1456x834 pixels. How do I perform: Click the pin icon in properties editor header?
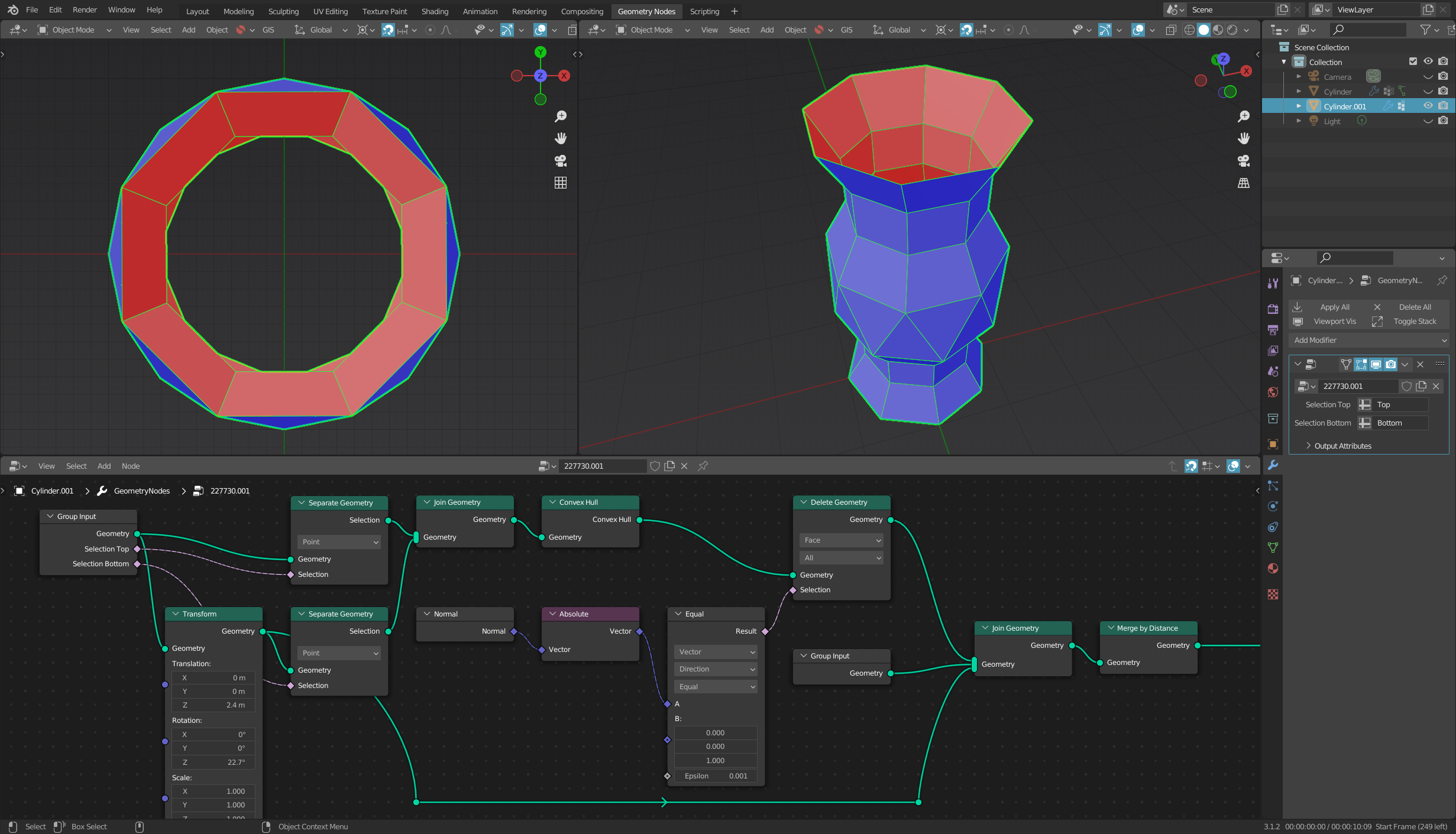coord(1442,280)
